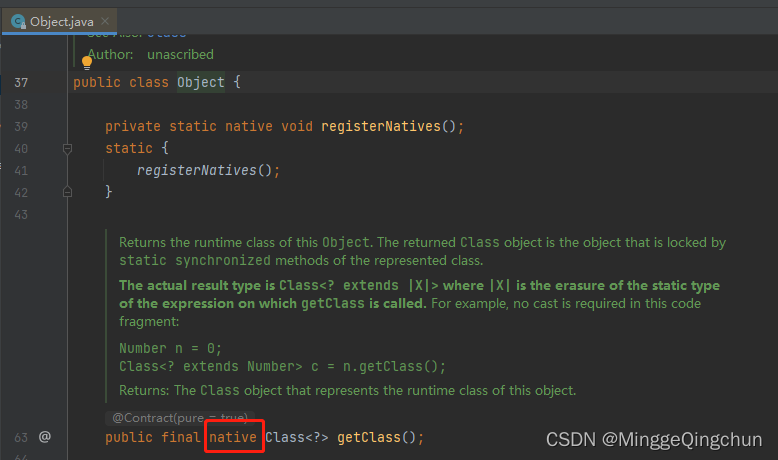778x460 pixels.
Task: Click line number 39 in gutter
Action: tap(21, 127)
